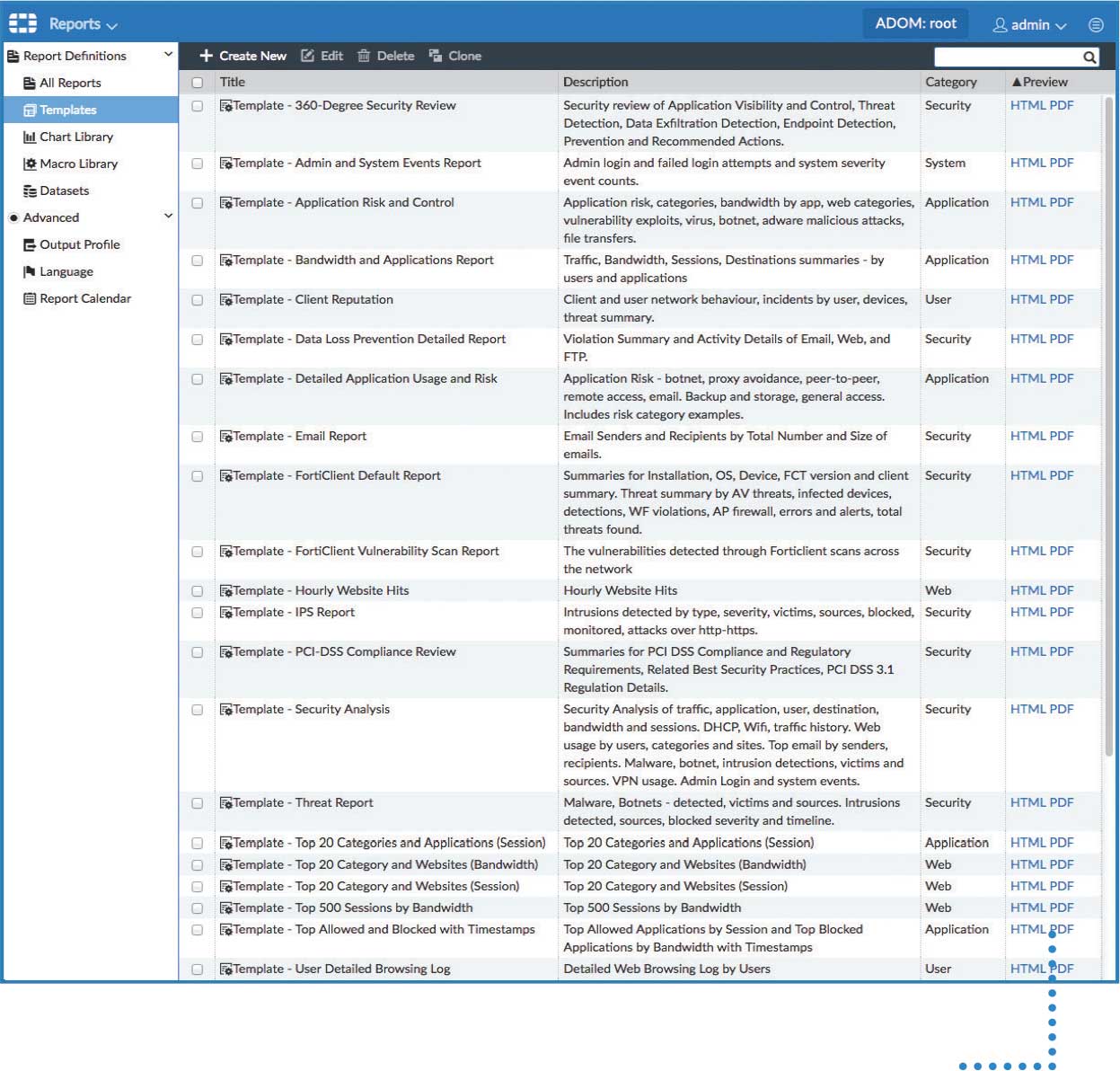Check the Template - Client Reputation checkbox
This screenshot has width=1120, height=1071.
coord(198,300)
